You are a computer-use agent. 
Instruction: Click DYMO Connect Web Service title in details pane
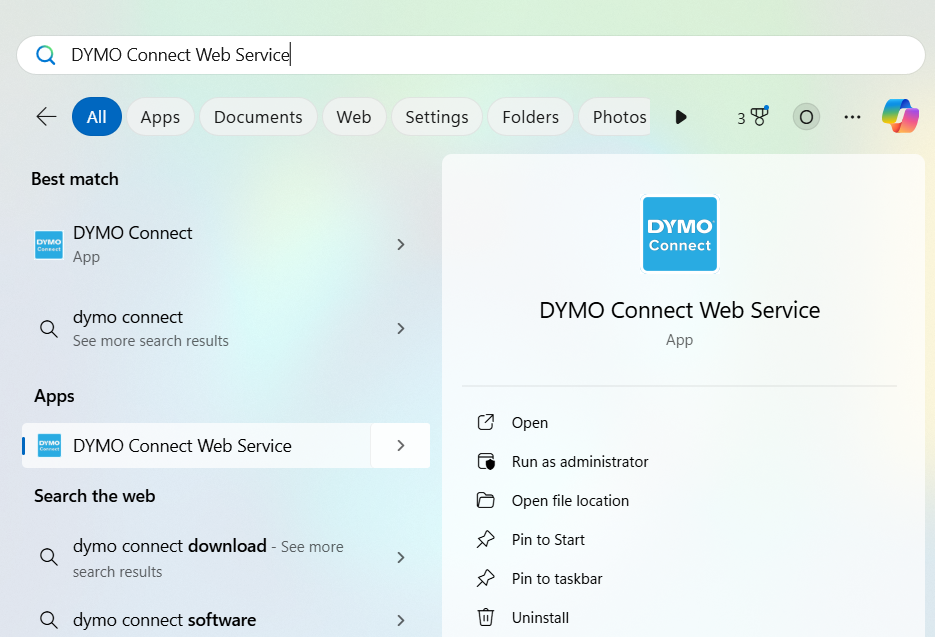(680, 310)
